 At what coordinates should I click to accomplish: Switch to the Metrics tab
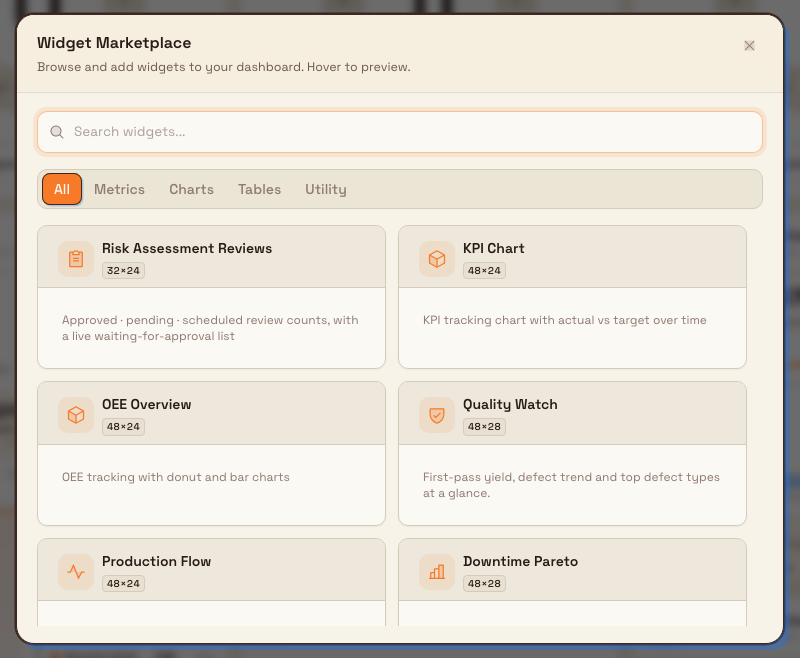119,189
